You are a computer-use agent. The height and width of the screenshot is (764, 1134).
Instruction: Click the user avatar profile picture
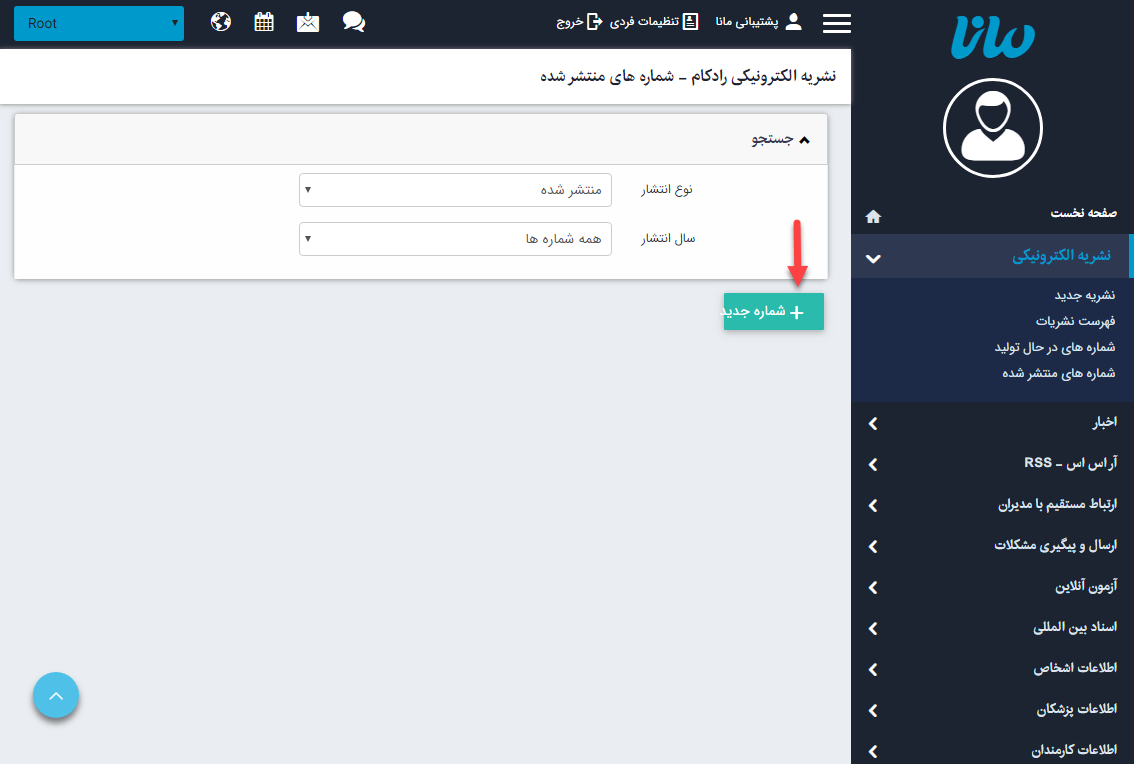tap(992, 128)
